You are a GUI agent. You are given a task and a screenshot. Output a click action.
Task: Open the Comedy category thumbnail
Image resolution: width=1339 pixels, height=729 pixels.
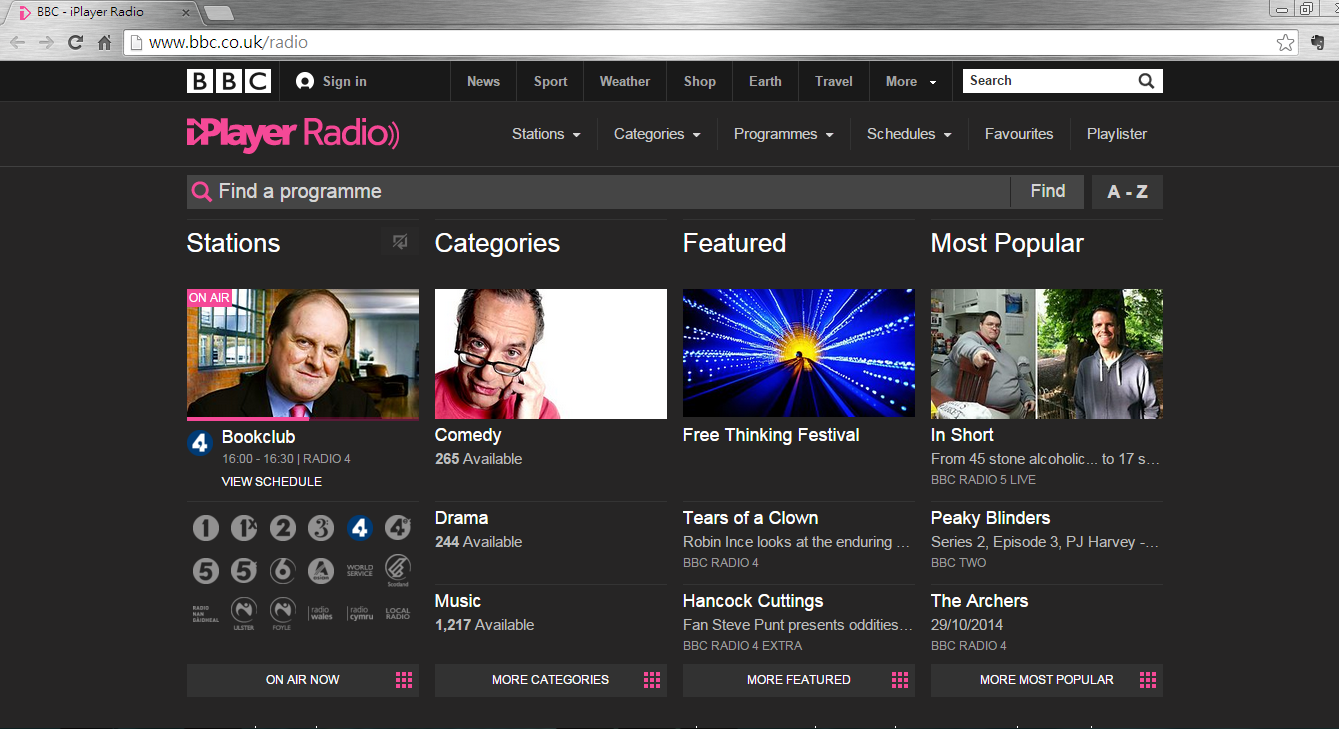551,354
